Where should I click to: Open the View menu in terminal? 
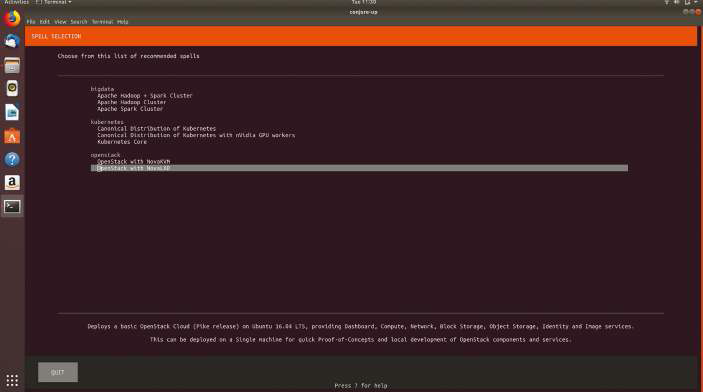[60, 22]
